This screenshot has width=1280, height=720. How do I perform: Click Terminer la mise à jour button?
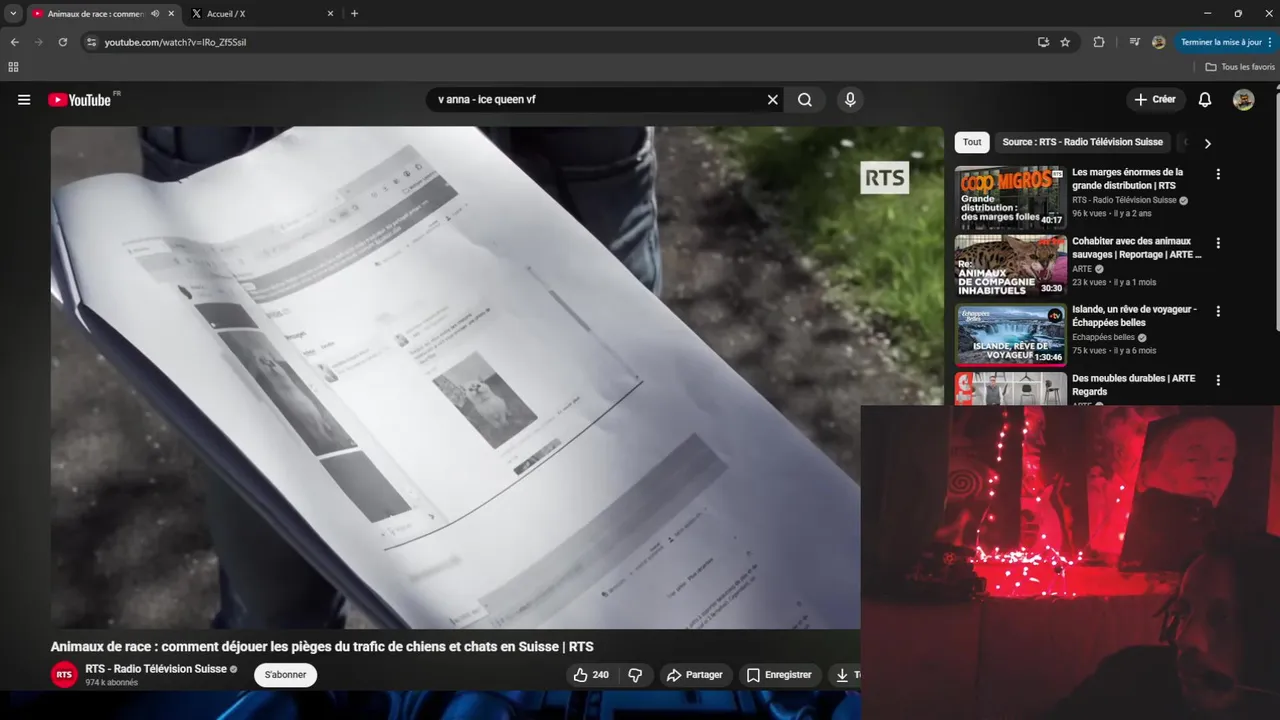[x=1225, y=42]
